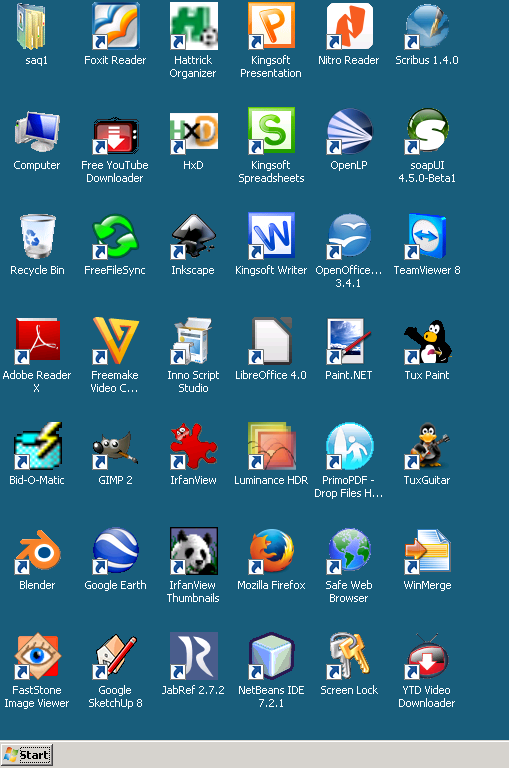Launch GIMP 2 icon
The image size is (509, 768).
[115, 448]
